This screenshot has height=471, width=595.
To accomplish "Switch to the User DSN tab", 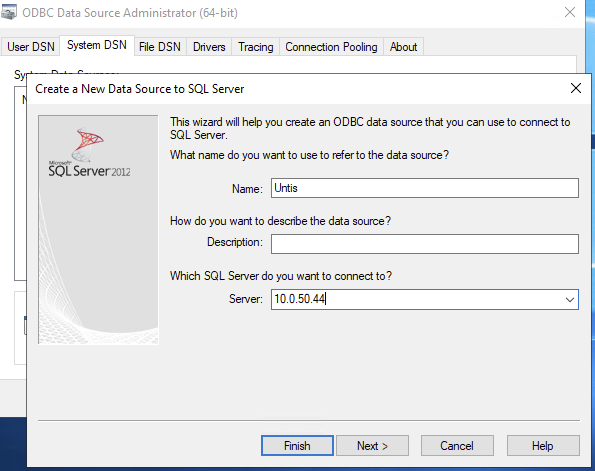I will (31, 47).
